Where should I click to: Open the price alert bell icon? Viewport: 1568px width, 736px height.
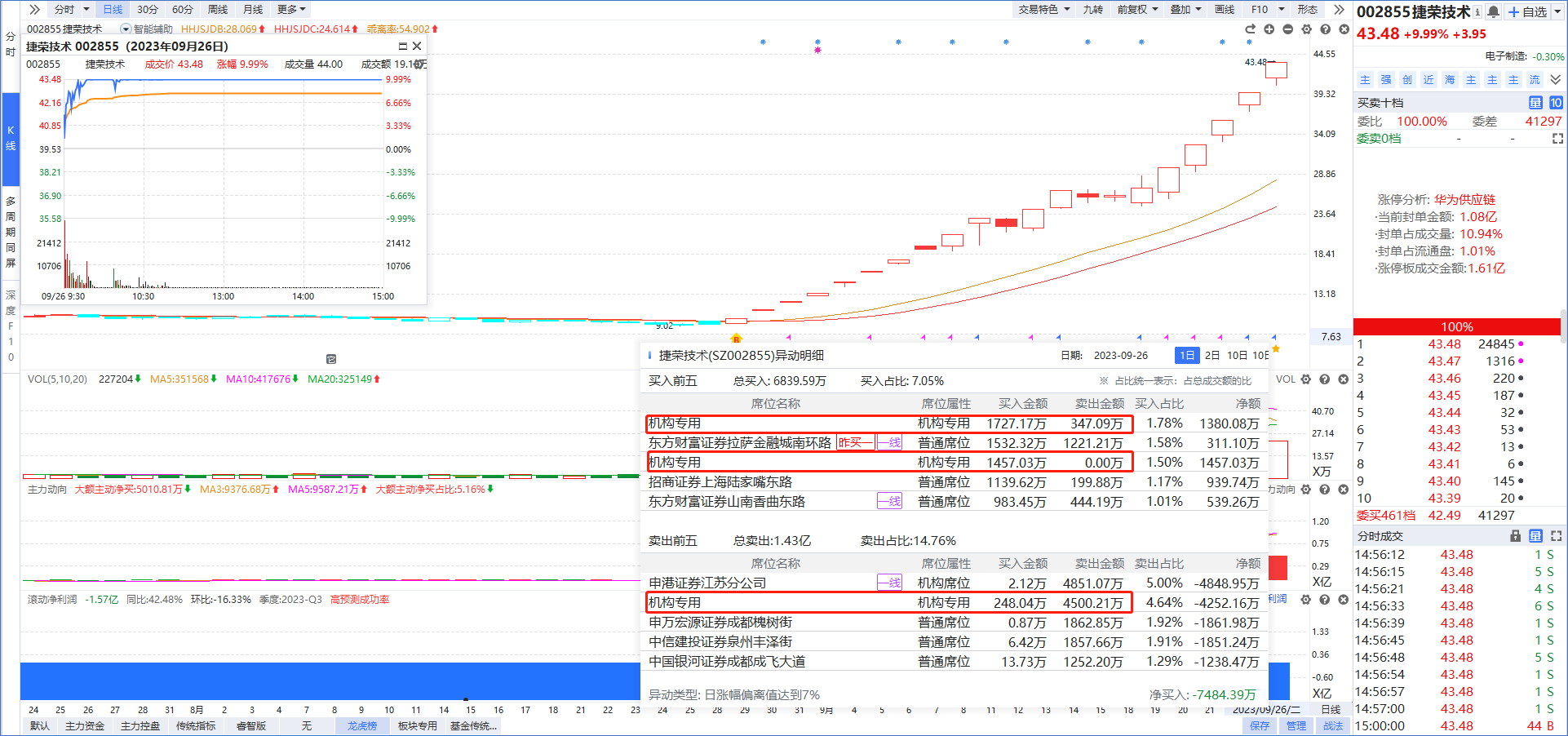[x=1493, y=11]
